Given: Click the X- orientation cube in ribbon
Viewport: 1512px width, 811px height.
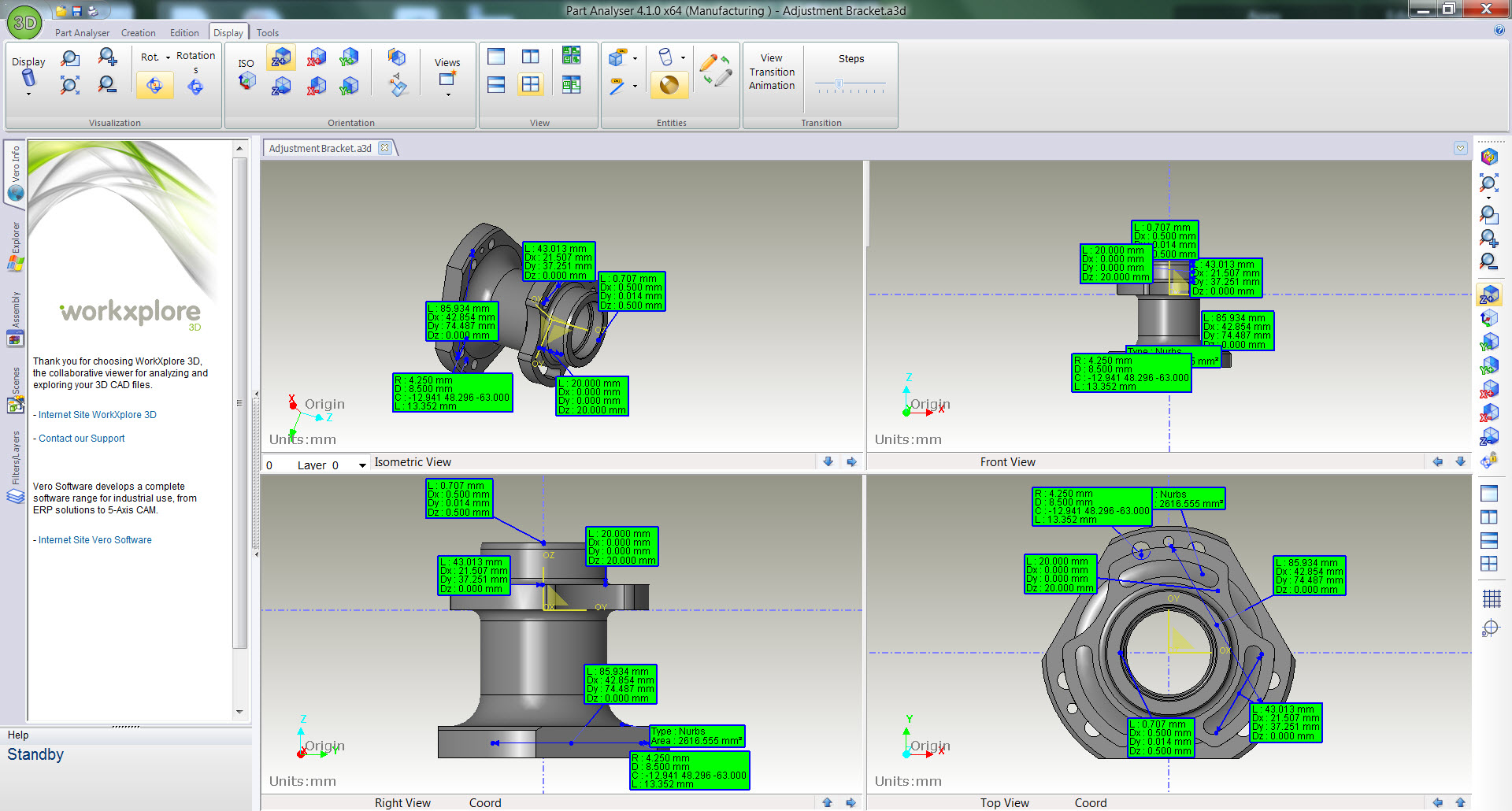Looking at the screenshot, I should click(x=316, y=86).
